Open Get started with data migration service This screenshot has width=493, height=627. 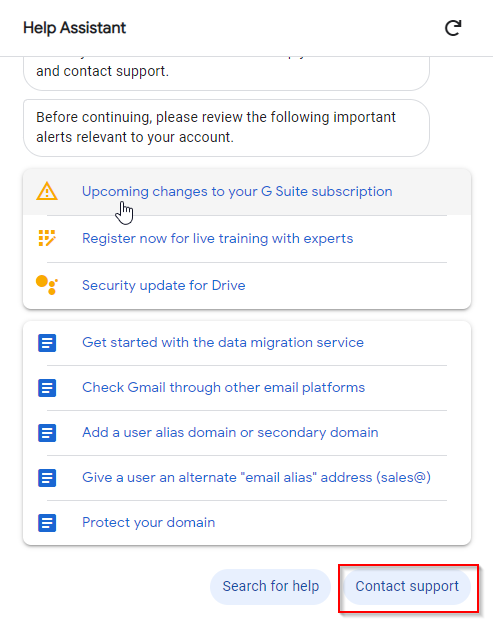coord(223,342)
